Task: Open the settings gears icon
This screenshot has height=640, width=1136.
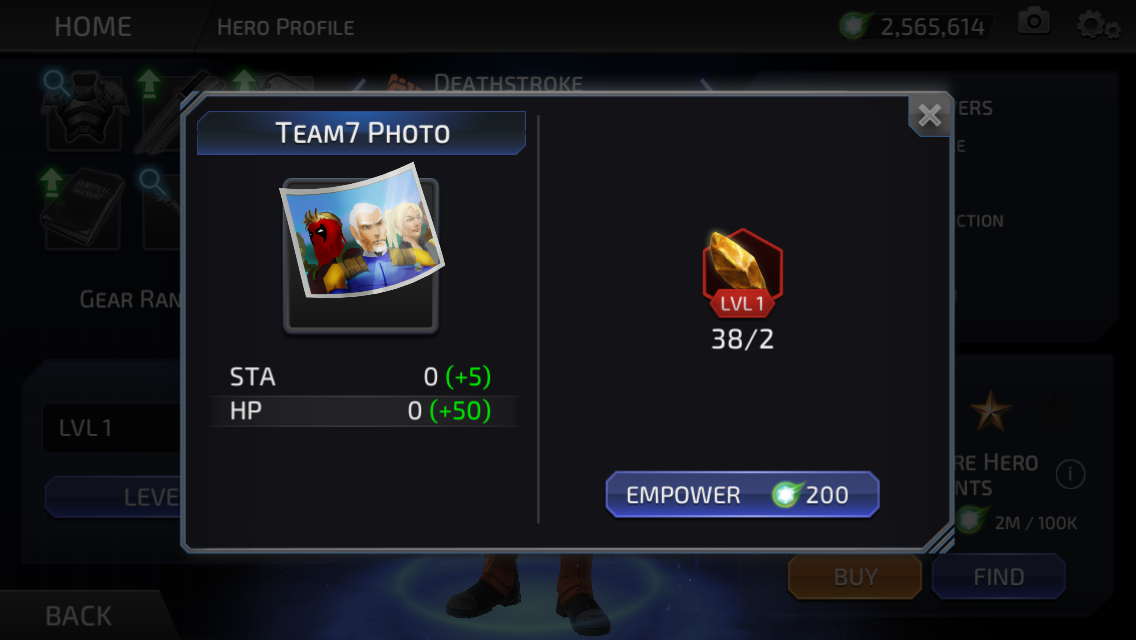Action: coord(1098,25)
